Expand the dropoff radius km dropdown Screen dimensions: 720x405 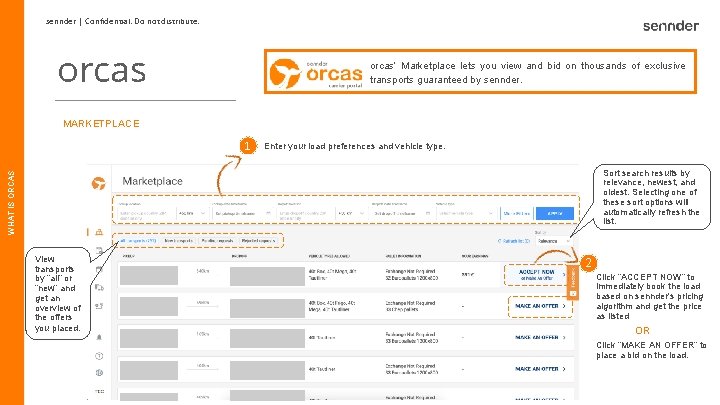pyautogui.click(x=352, y=214)
